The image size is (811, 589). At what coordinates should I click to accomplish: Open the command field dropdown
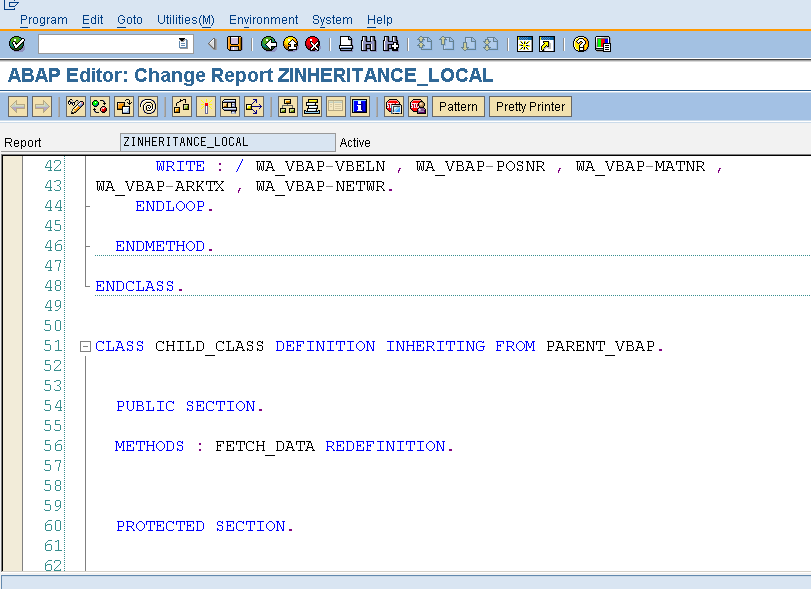182,43
